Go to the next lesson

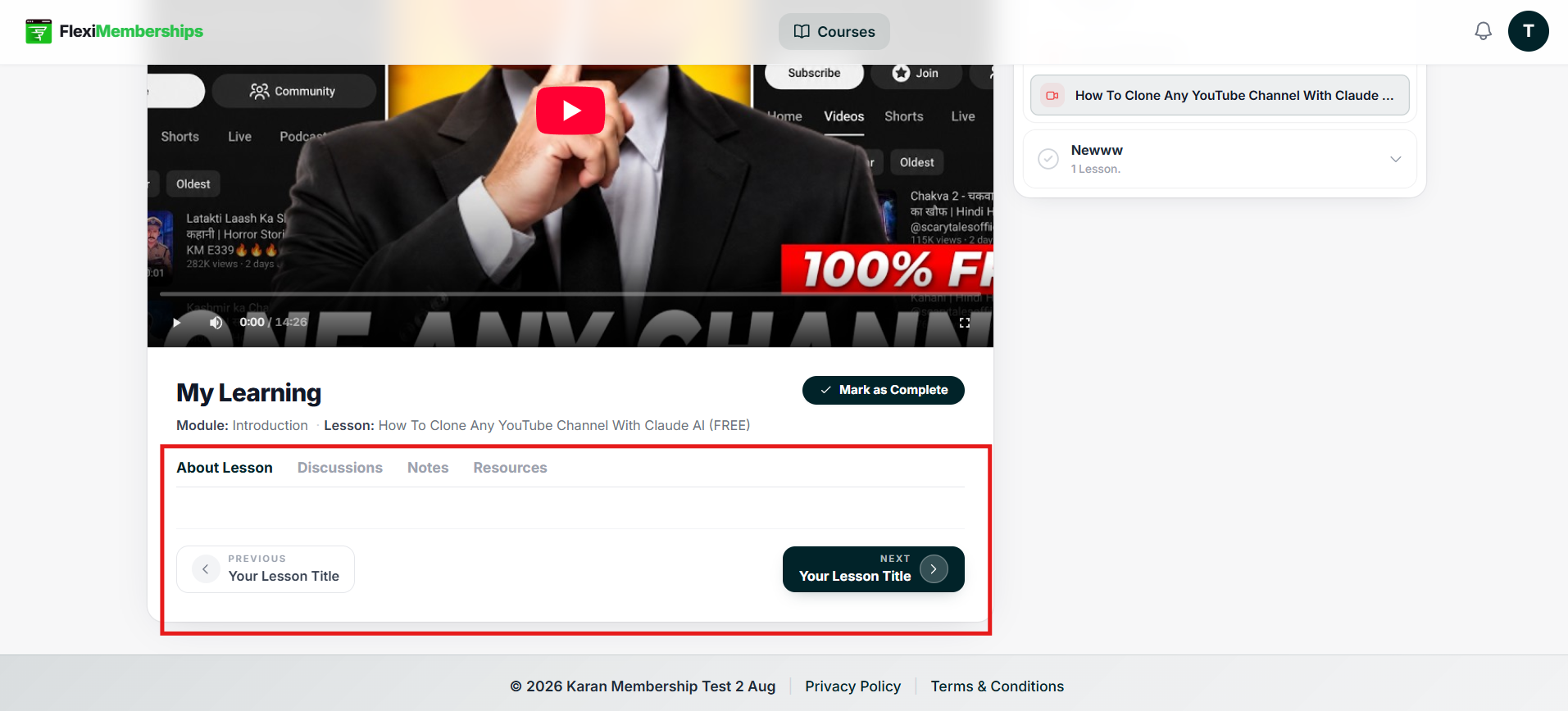tap(874, 569)
